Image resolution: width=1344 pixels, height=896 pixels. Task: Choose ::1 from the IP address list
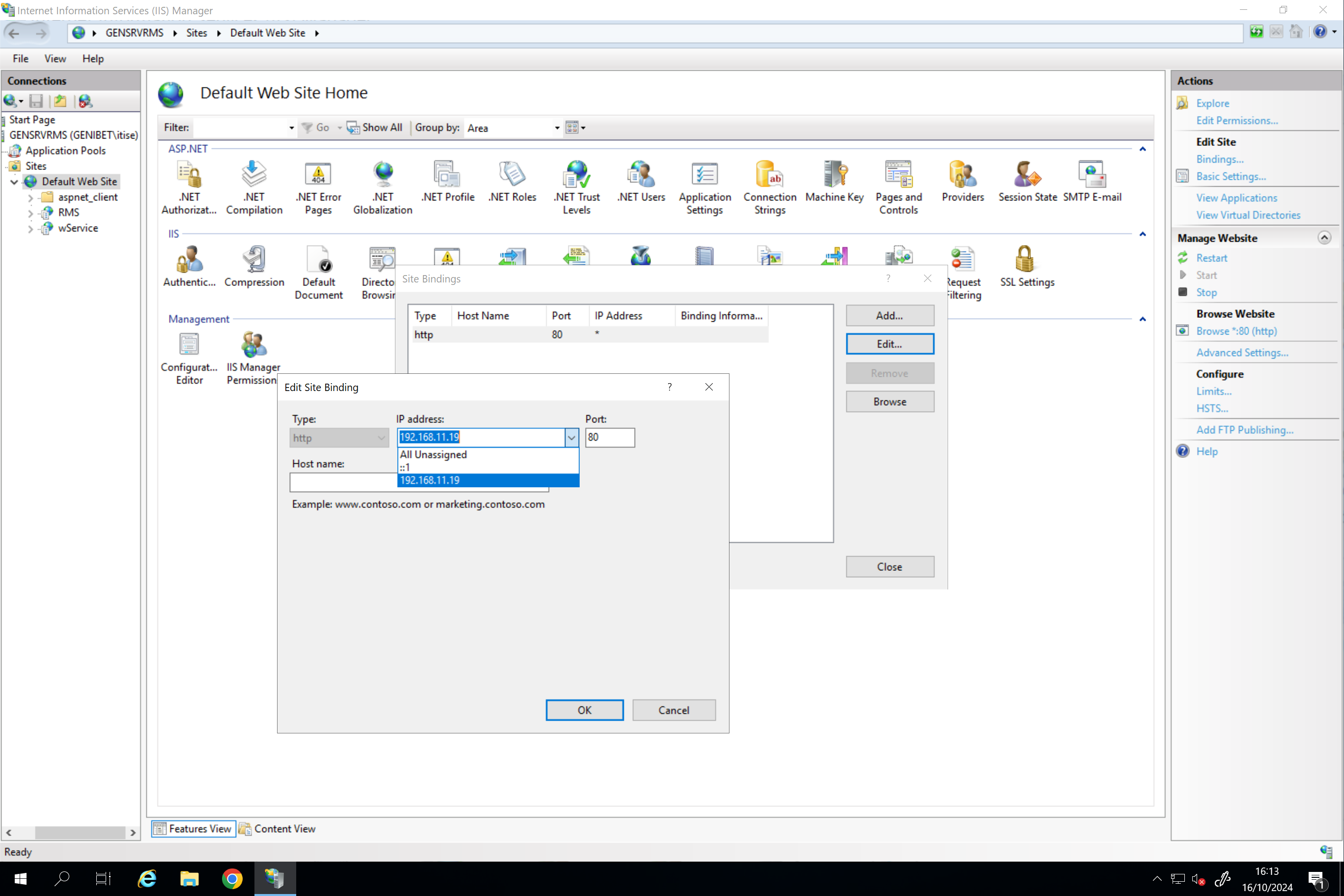pyautogui.click(x=488, y=467)
